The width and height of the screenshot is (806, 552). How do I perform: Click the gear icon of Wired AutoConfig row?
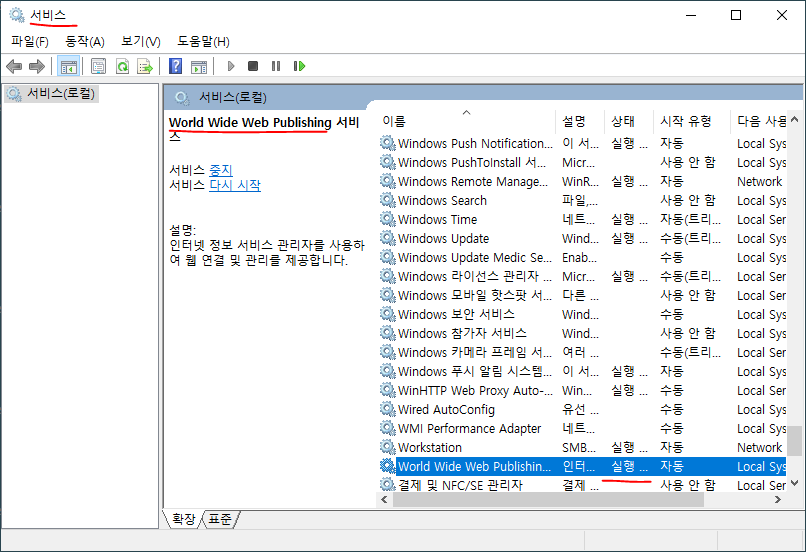pyautogui.click(x=388, y=409)
